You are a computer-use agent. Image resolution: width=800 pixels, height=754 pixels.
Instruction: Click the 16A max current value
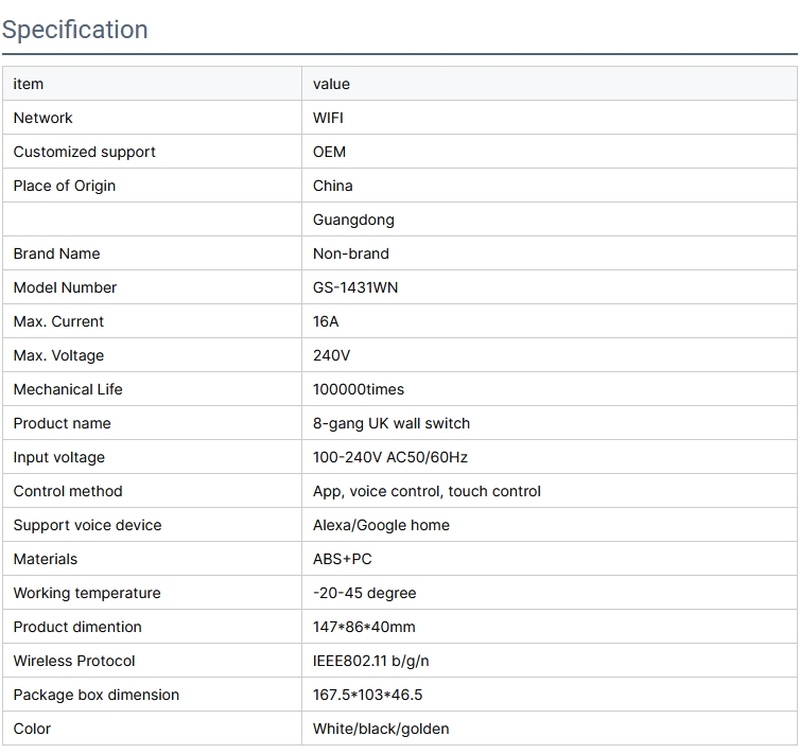(328, 322)
